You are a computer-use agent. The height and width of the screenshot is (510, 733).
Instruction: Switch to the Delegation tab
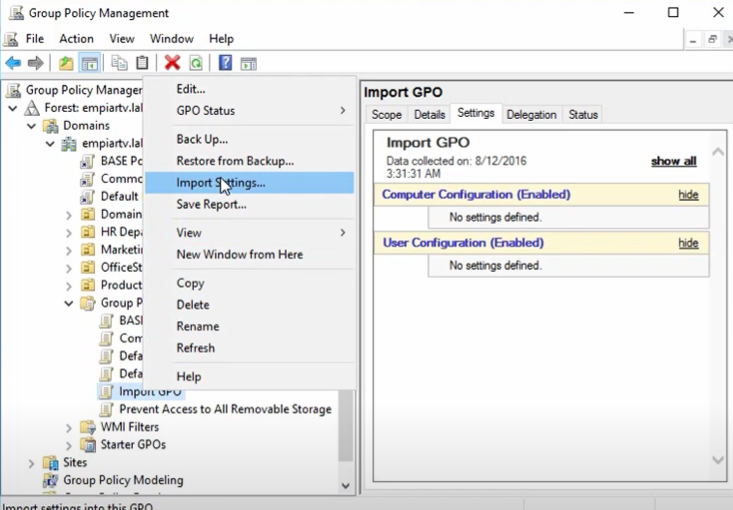click(x=531, y=115)
